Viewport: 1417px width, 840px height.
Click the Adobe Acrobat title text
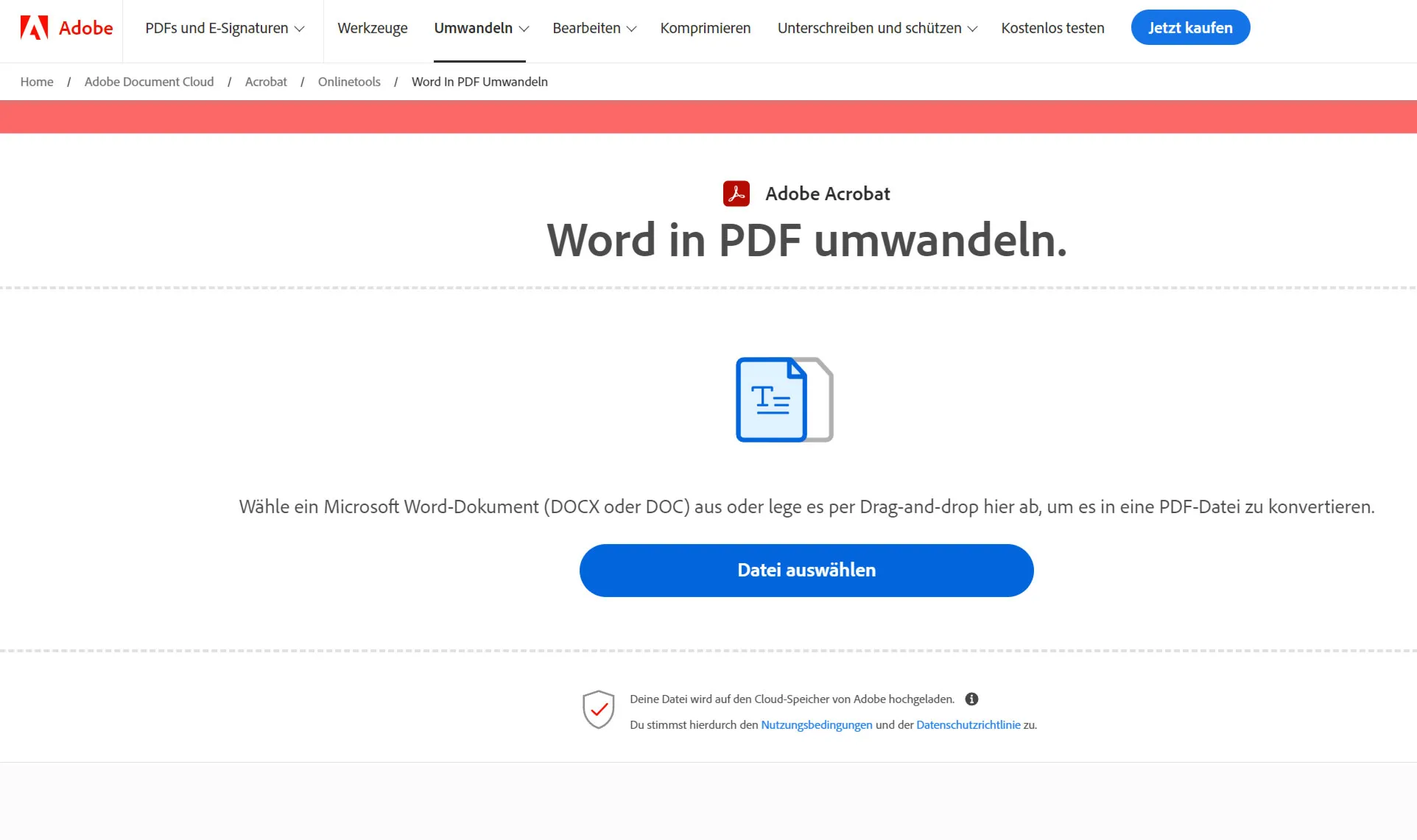(x=828, y=194)
